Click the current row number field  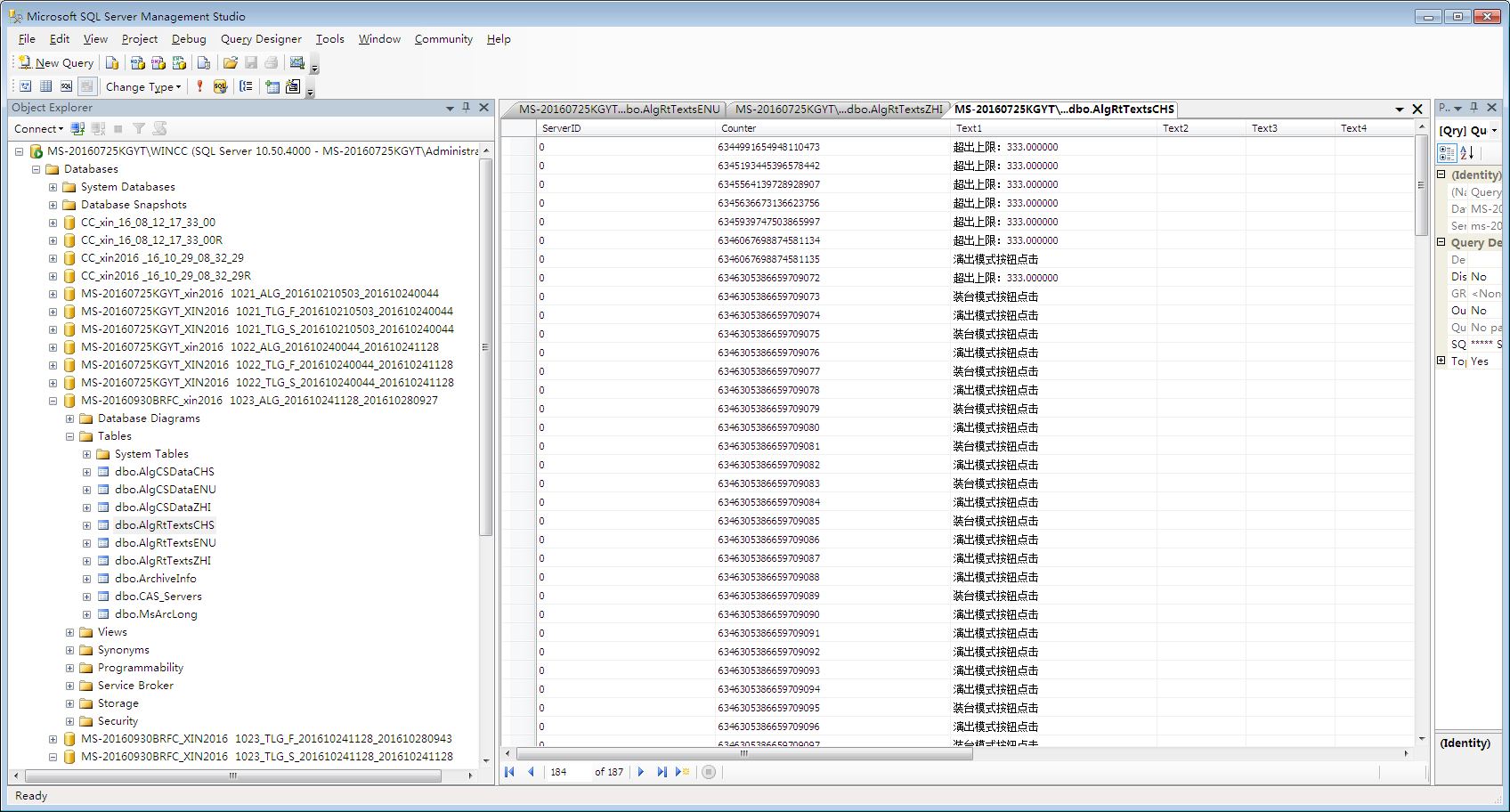tap(566, 772)
